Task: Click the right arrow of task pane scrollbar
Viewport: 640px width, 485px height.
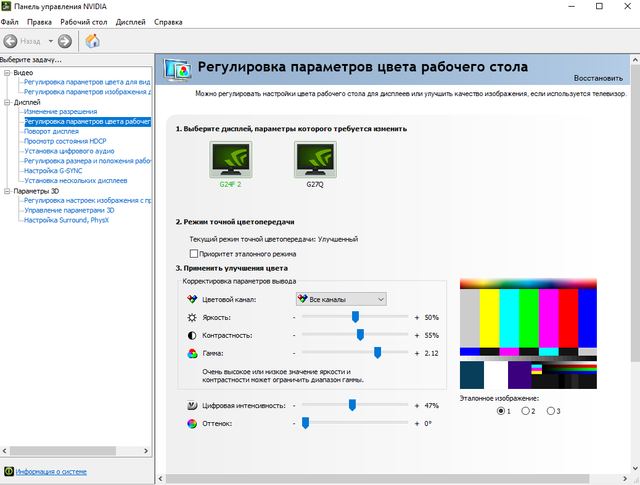Action: click(146, 451)
